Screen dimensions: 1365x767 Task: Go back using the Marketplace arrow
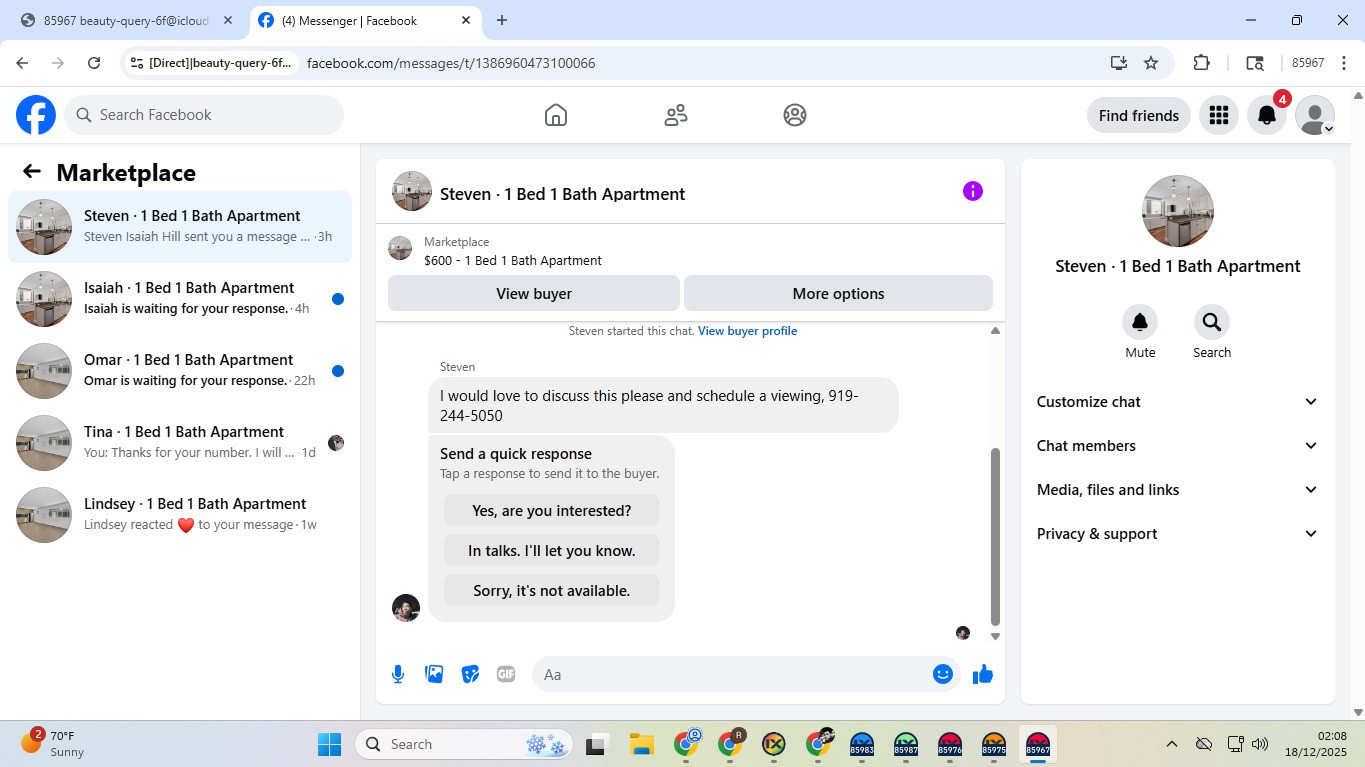click(32, 172)
